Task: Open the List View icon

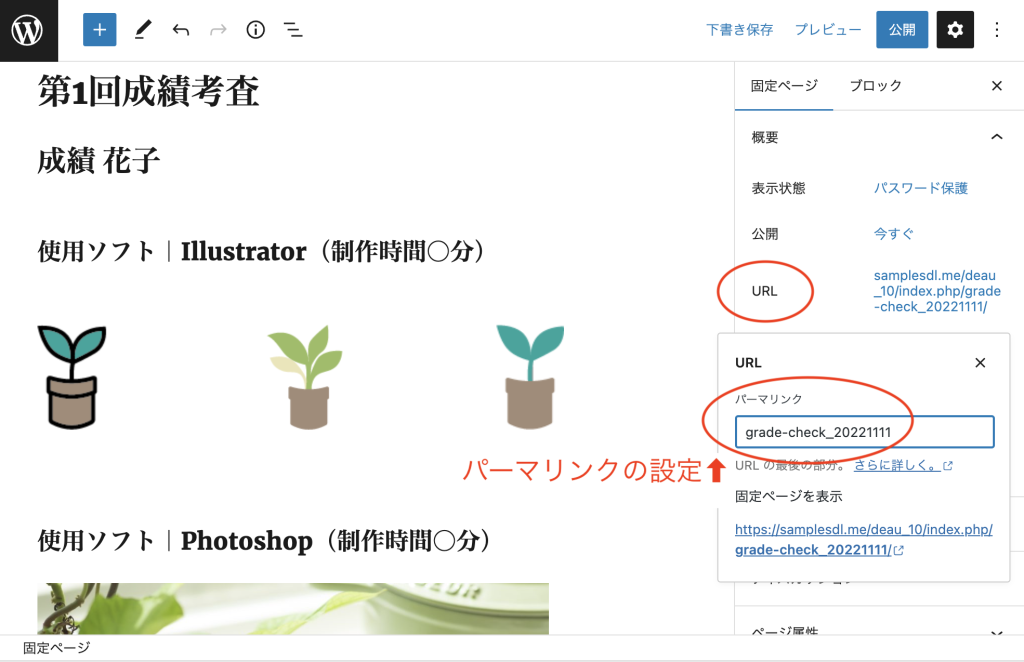Action: coord(292,30)
